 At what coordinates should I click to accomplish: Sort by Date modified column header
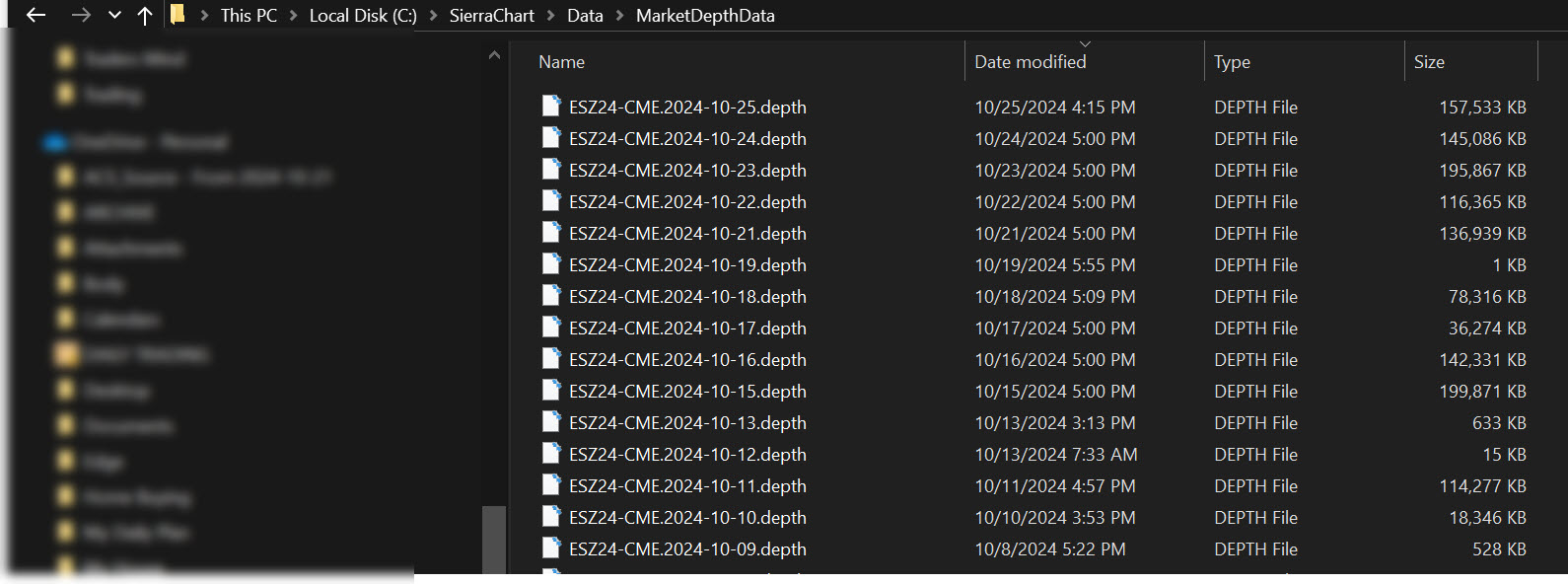tap(1030, 62)
